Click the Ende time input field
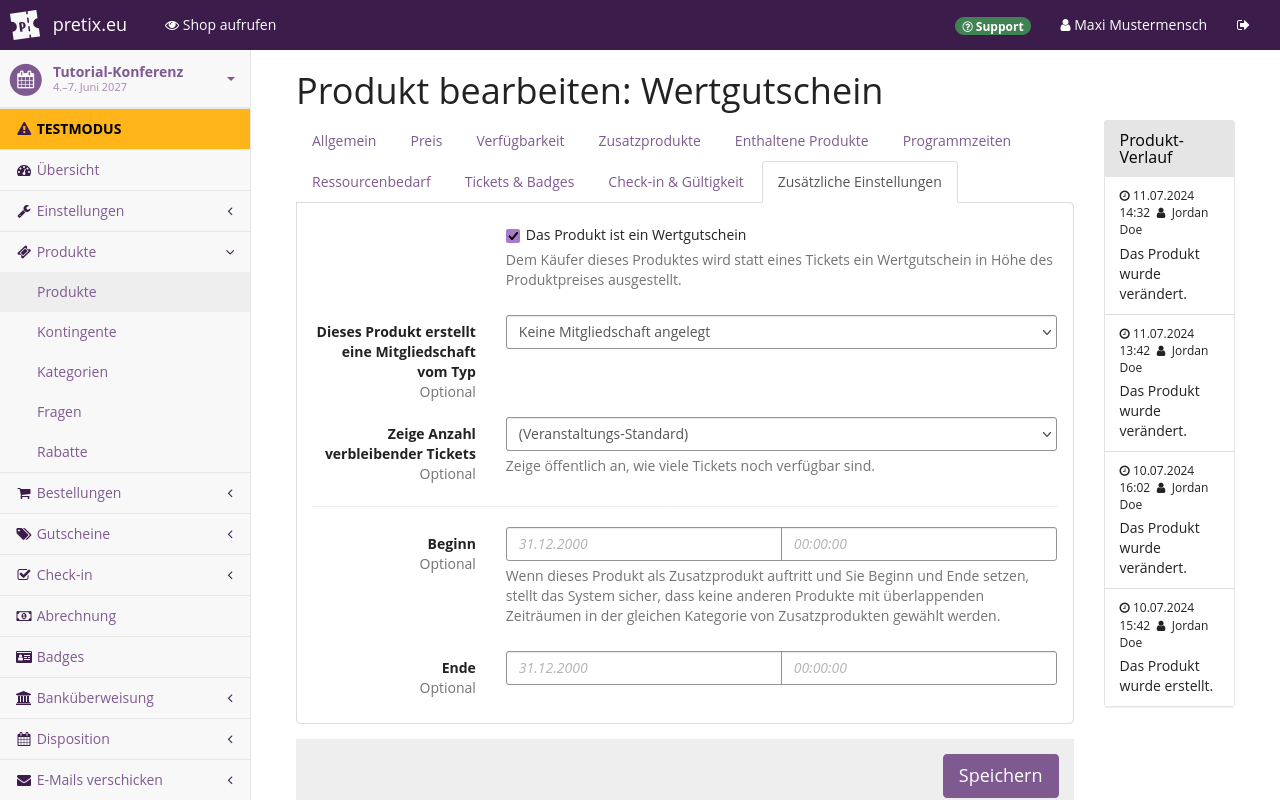The width and height of the screenshot is (1280, 800). click(x=919, y=668)
